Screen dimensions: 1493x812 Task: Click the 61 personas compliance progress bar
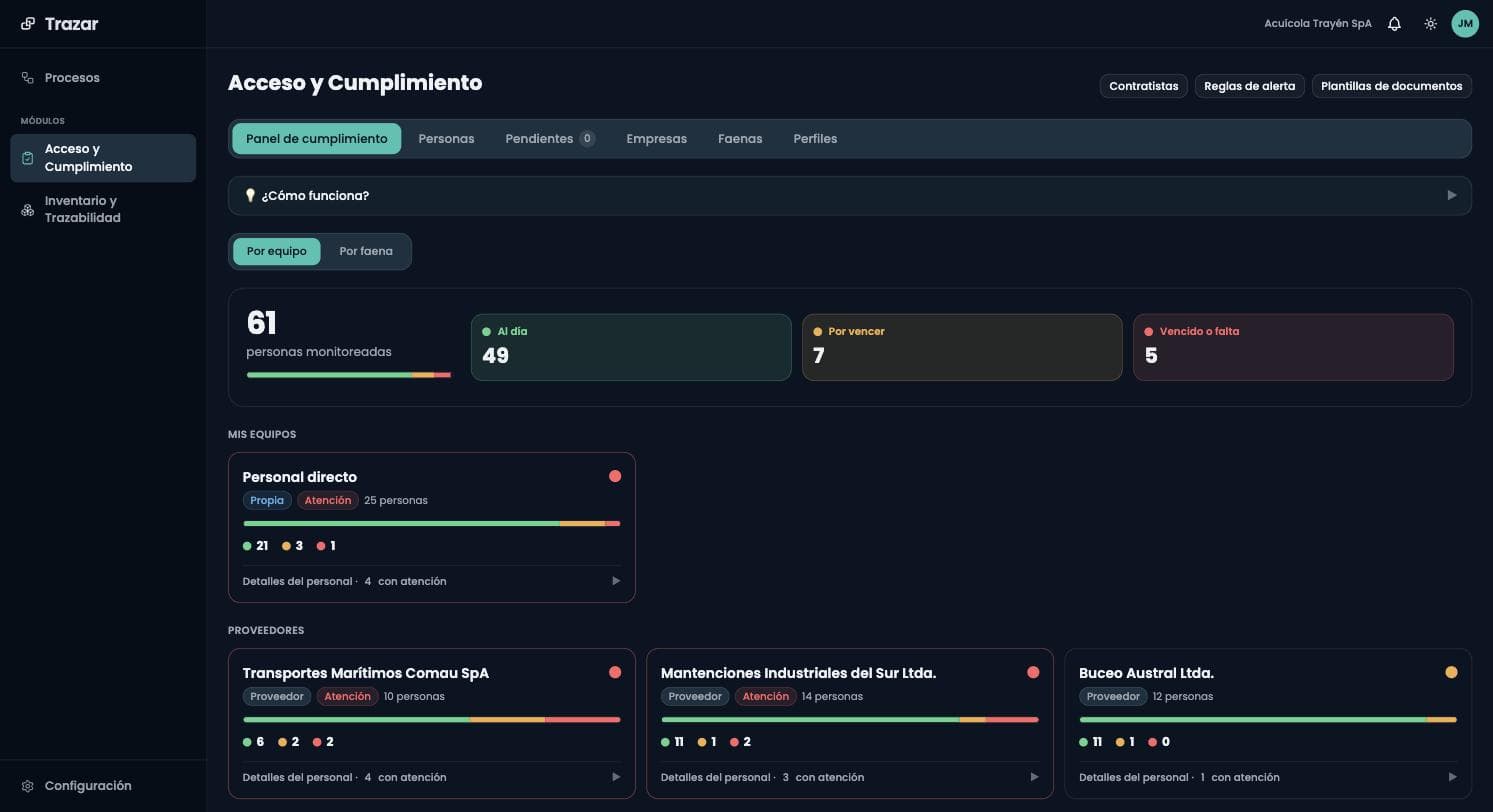coord(348,375)
